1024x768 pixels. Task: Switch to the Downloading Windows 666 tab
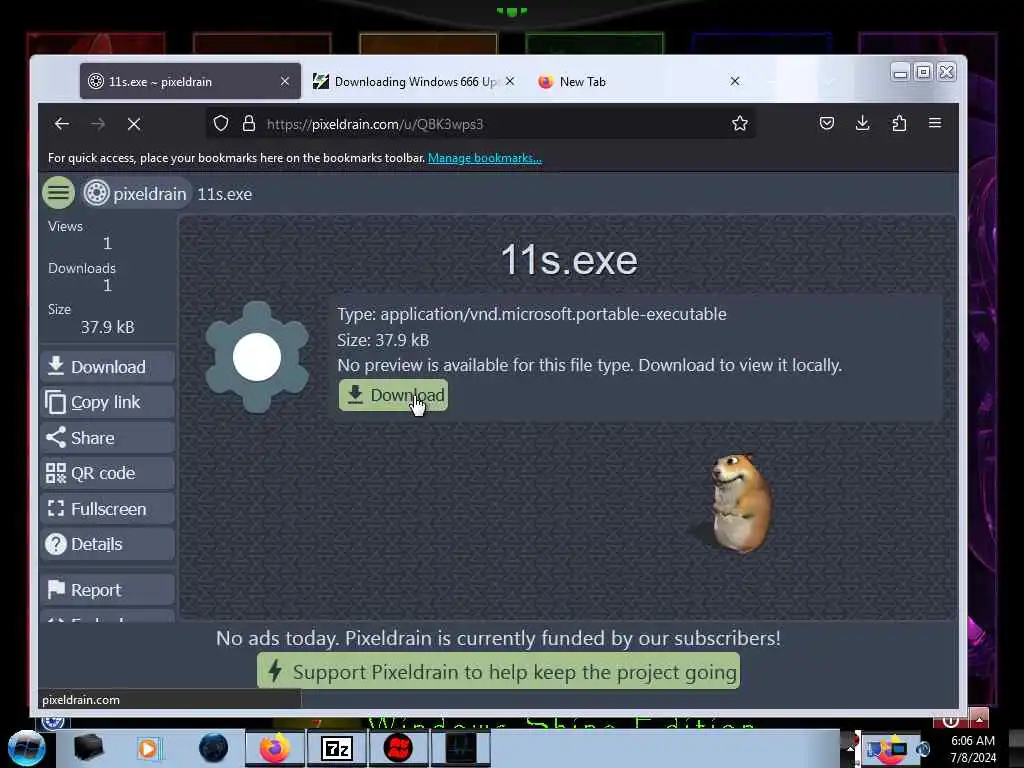coord(414,82)
